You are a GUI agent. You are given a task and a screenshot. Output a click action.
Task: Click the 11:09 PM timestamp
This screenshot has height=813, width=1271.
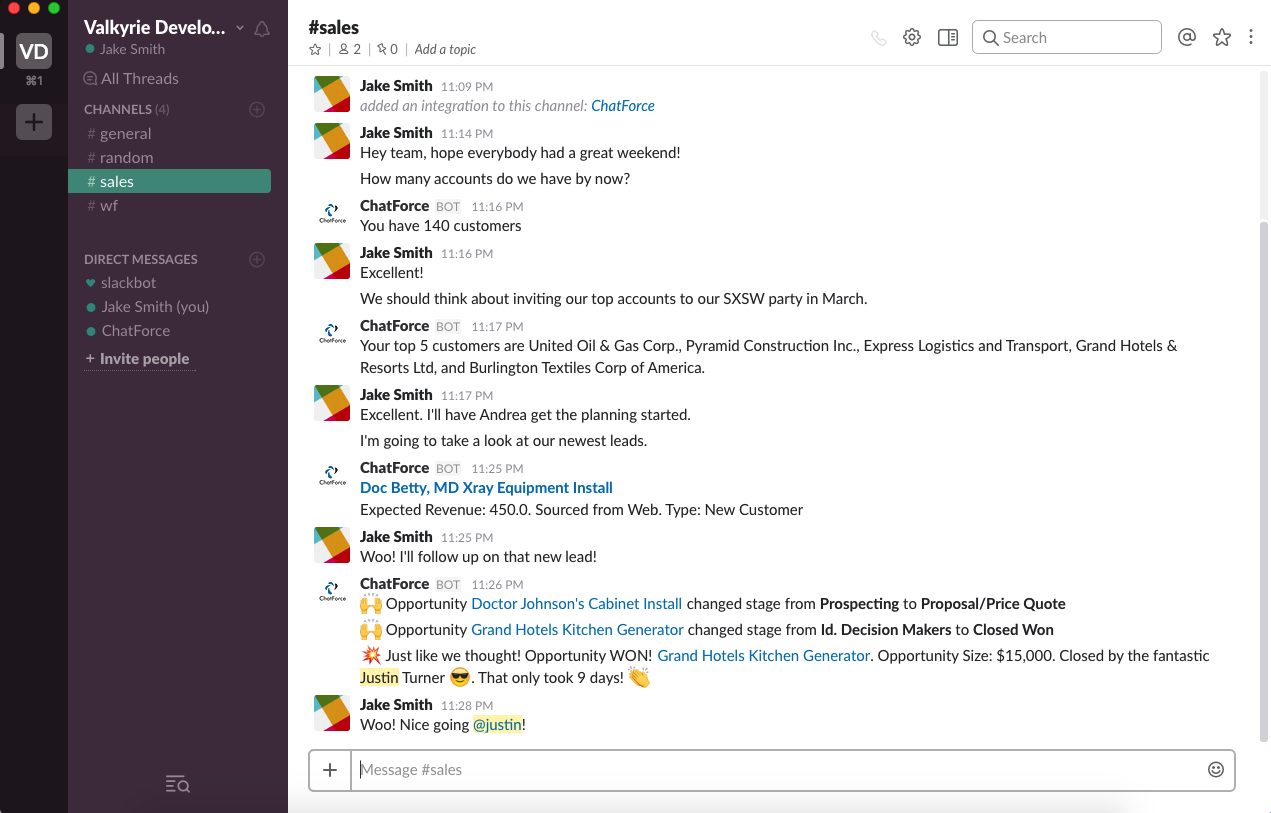click(x=467, y=87)
